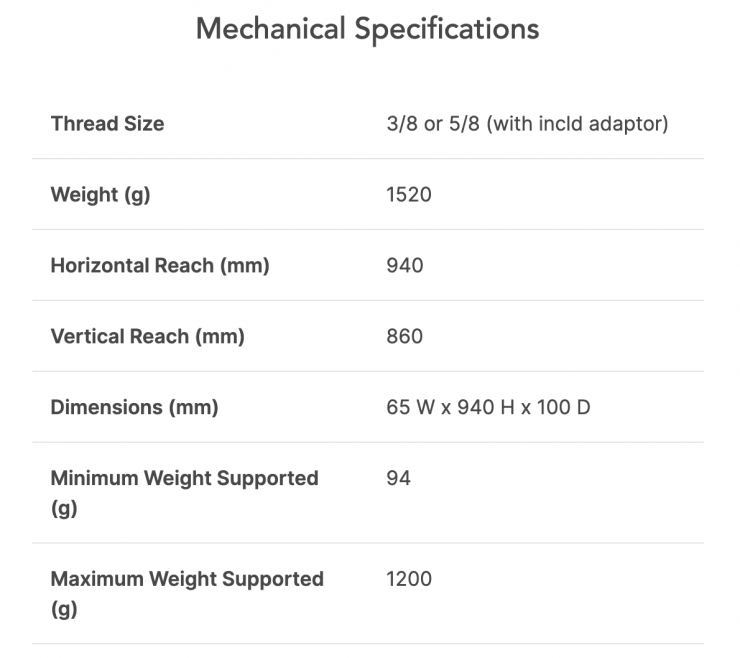Select the Weight (g) label
Viewport: 740px width, 658px height.
(x=100, y=195)
